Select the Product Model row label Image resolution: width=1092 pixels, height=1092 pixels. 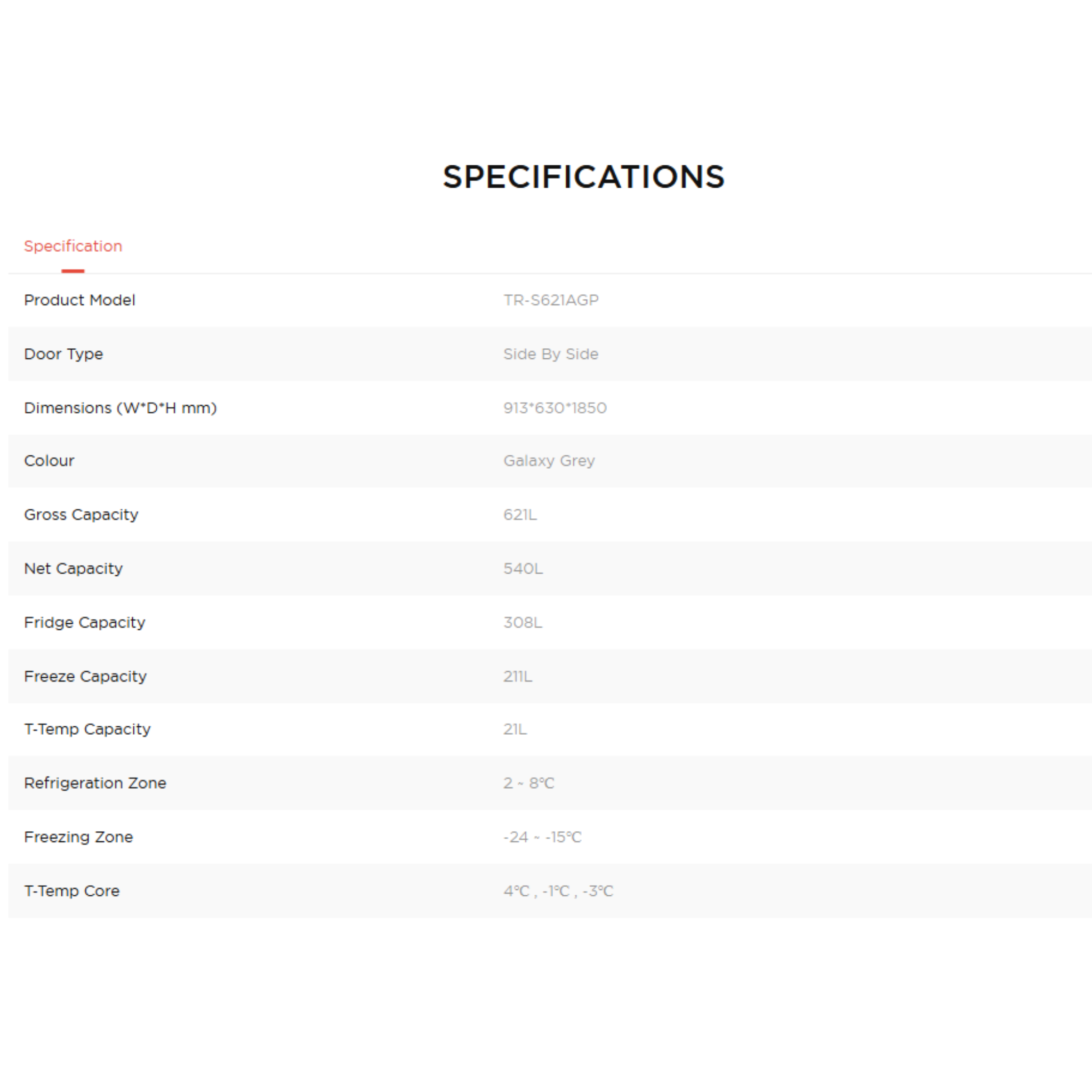coord(79,300)
